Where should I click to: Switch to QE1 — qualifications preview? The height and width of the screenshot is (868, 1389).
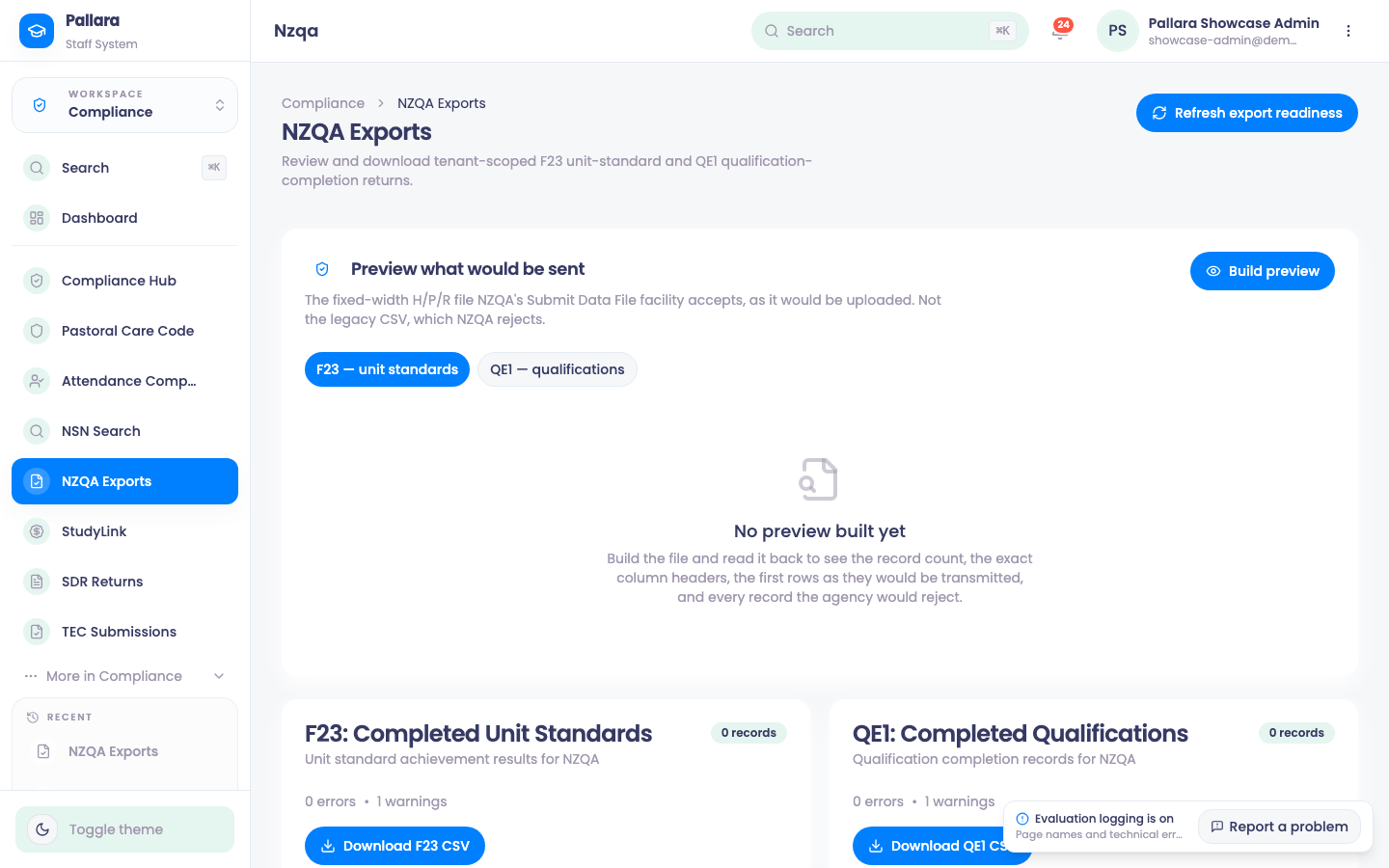point(557,369)
